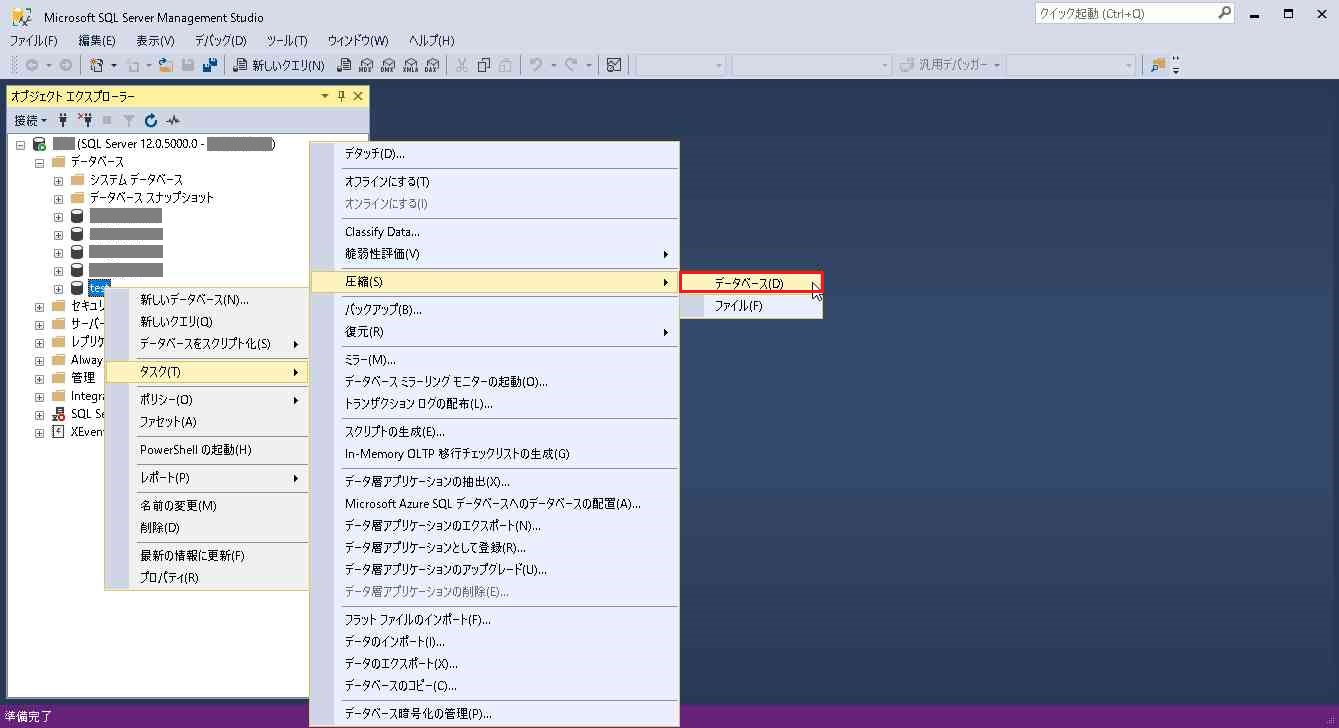Click the Paste icon in toolbar

click(506, 65)
